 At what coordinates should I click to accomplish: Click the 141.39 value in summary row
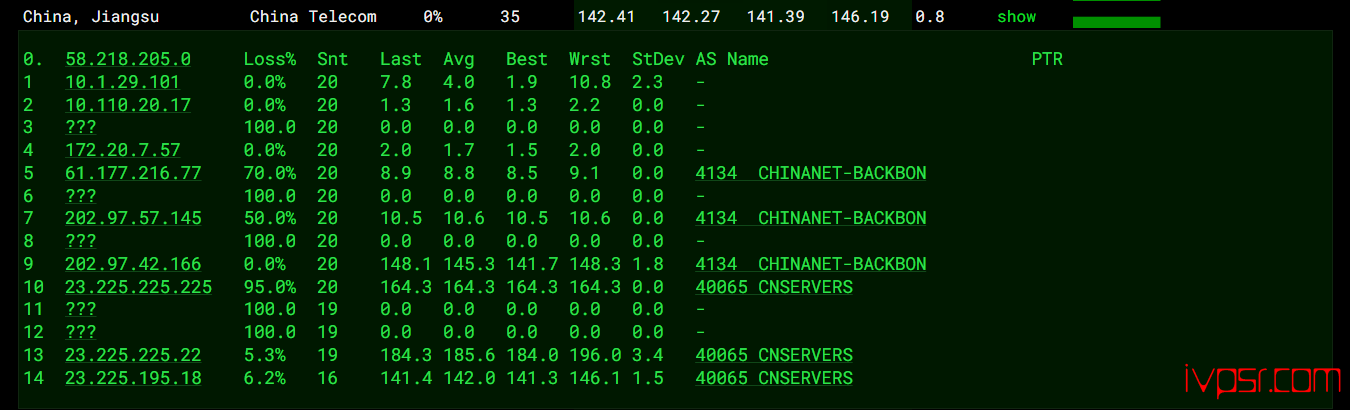(778, 17)
